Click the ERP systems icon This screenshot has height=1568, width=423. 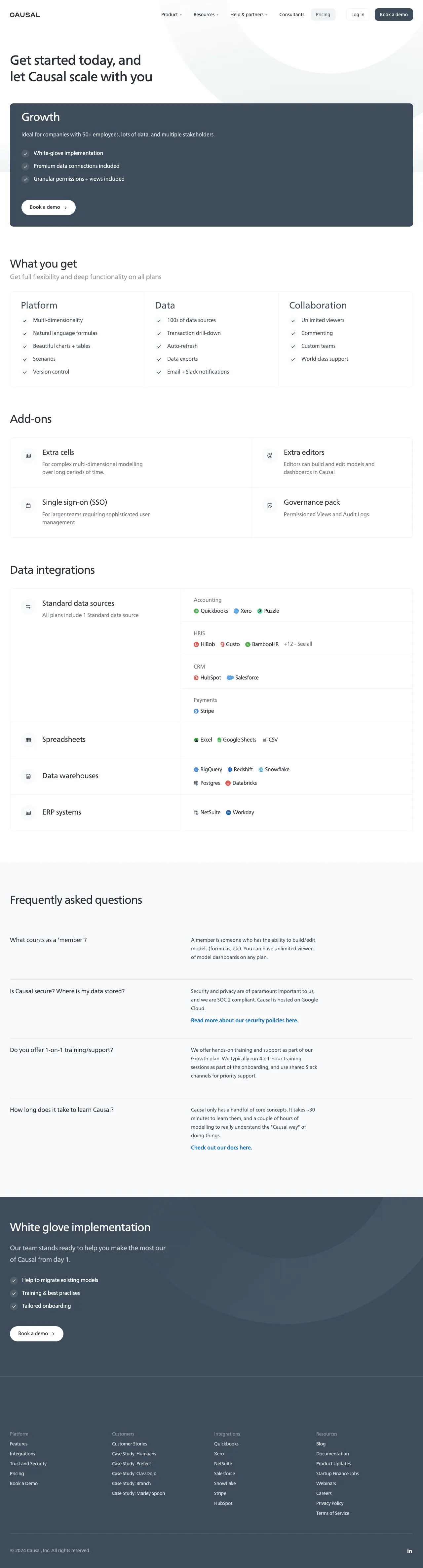[x=28, y=813]
